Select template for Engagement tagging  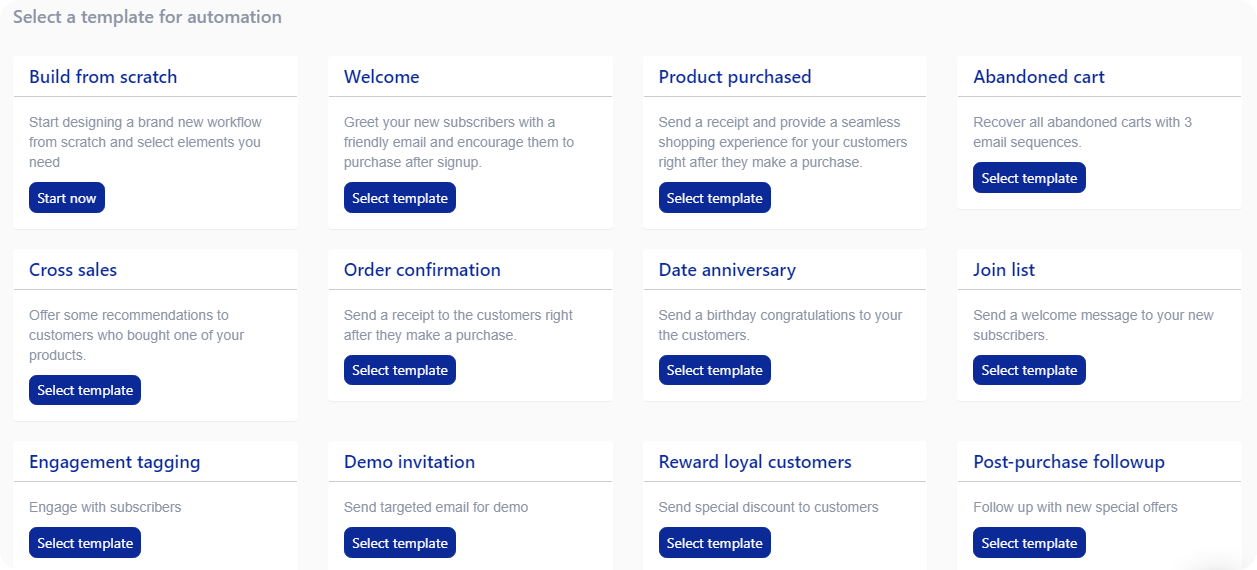[x=85, y=543]
